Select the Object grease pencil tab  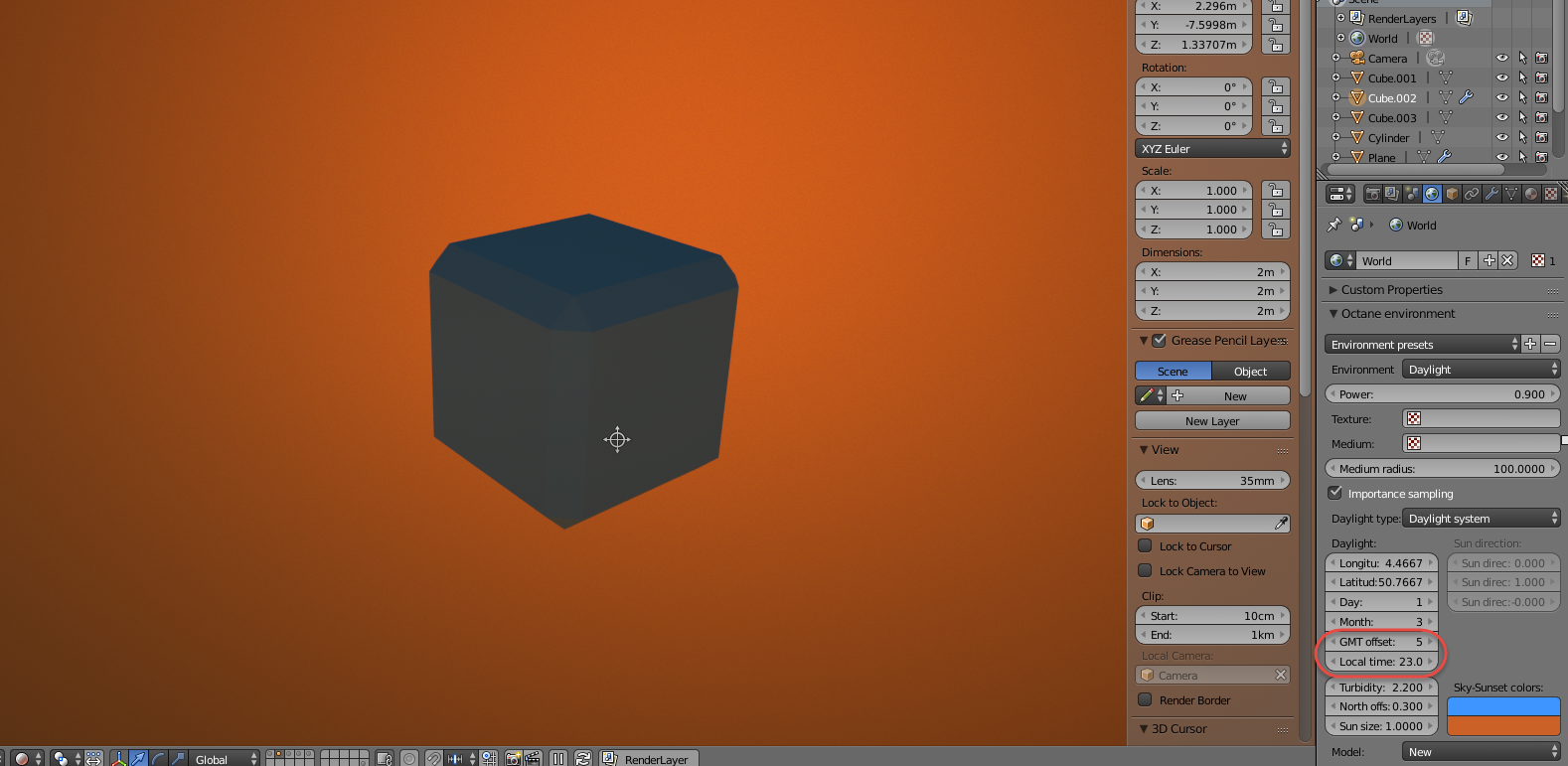[1251, 371]
